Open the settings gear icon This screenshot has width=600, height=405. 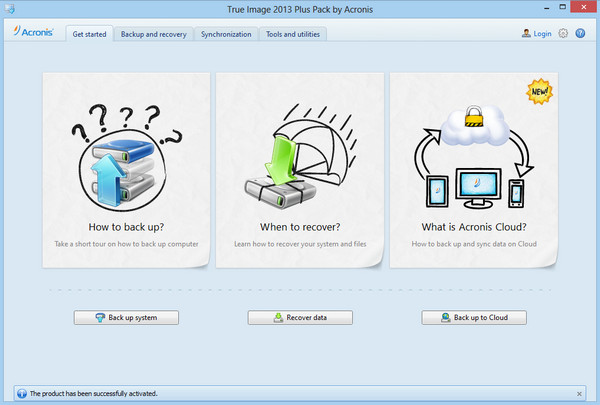[564, 33]
